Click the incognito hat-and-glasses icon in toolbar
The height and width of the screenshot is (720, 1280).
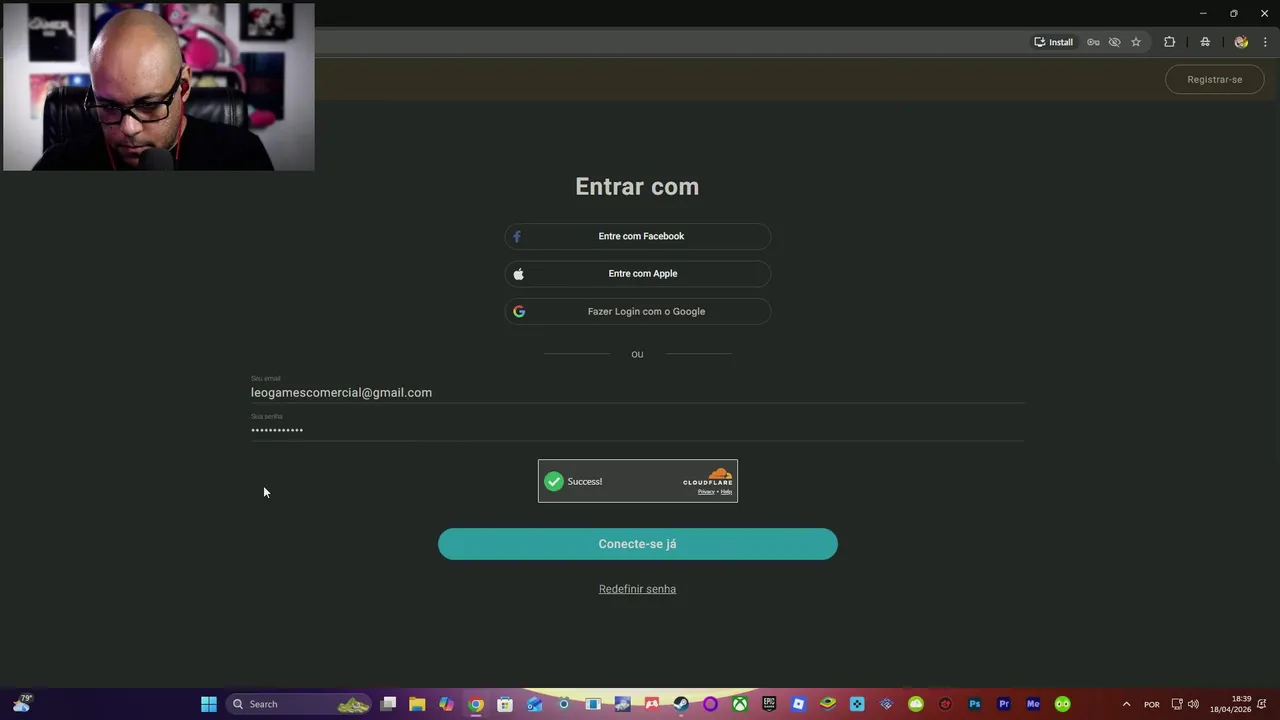pyautogui.click(x=1205, y=42)
